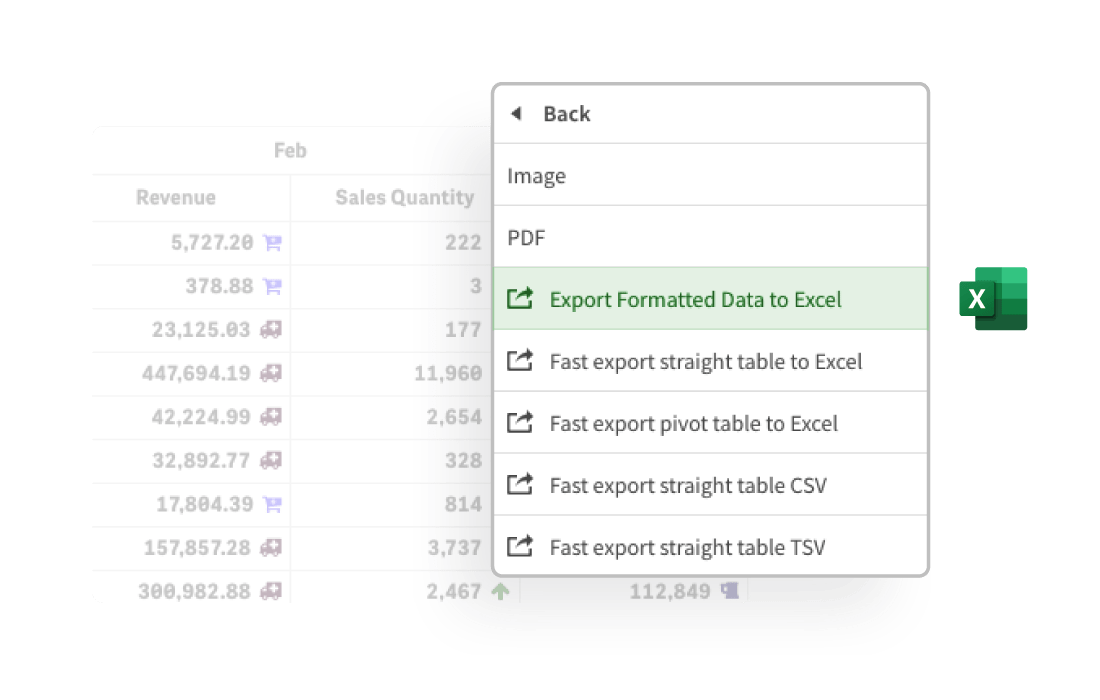Click the Revenue column header
Viewport: 1100px width, 700px height.
[176, 198]
